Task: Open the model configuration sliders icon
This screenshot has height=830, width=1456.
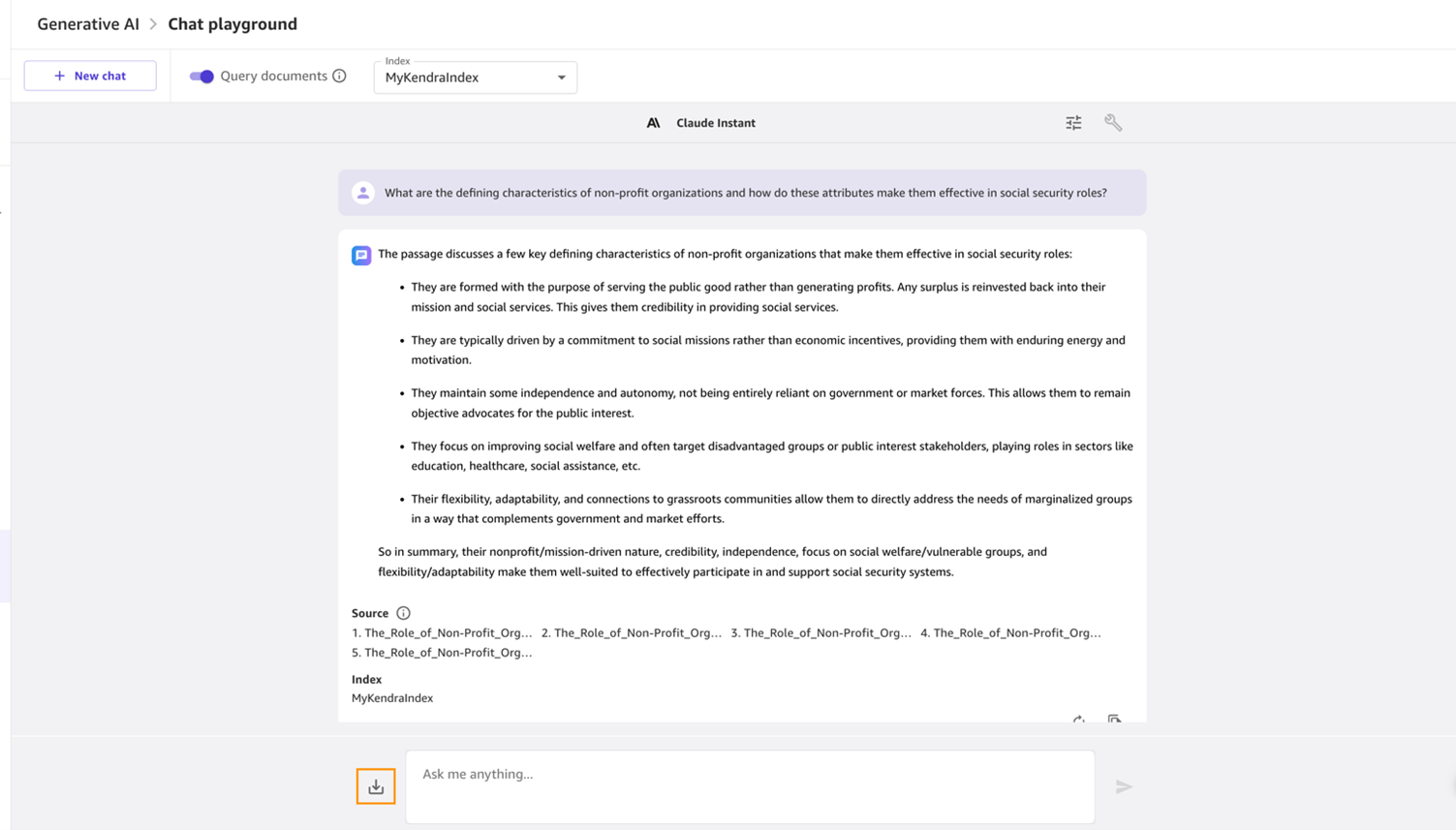Action: 1073,123
